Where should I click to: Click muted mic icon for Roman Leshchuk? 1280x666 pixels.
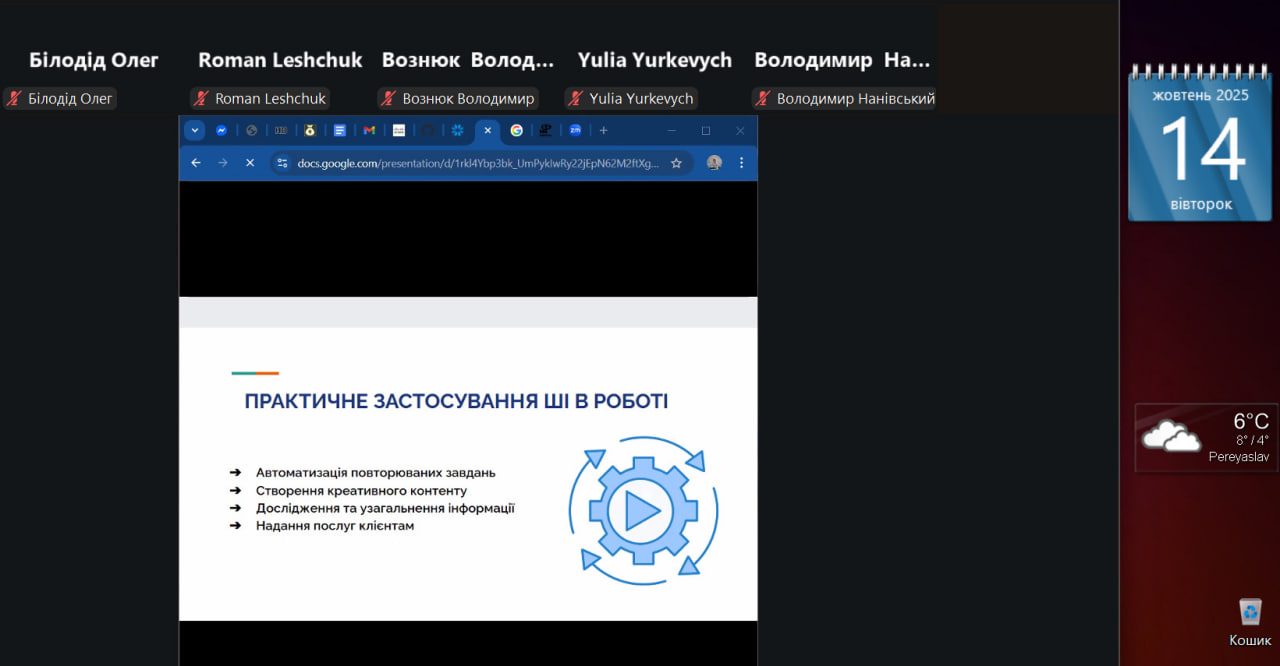click(201, 98)
